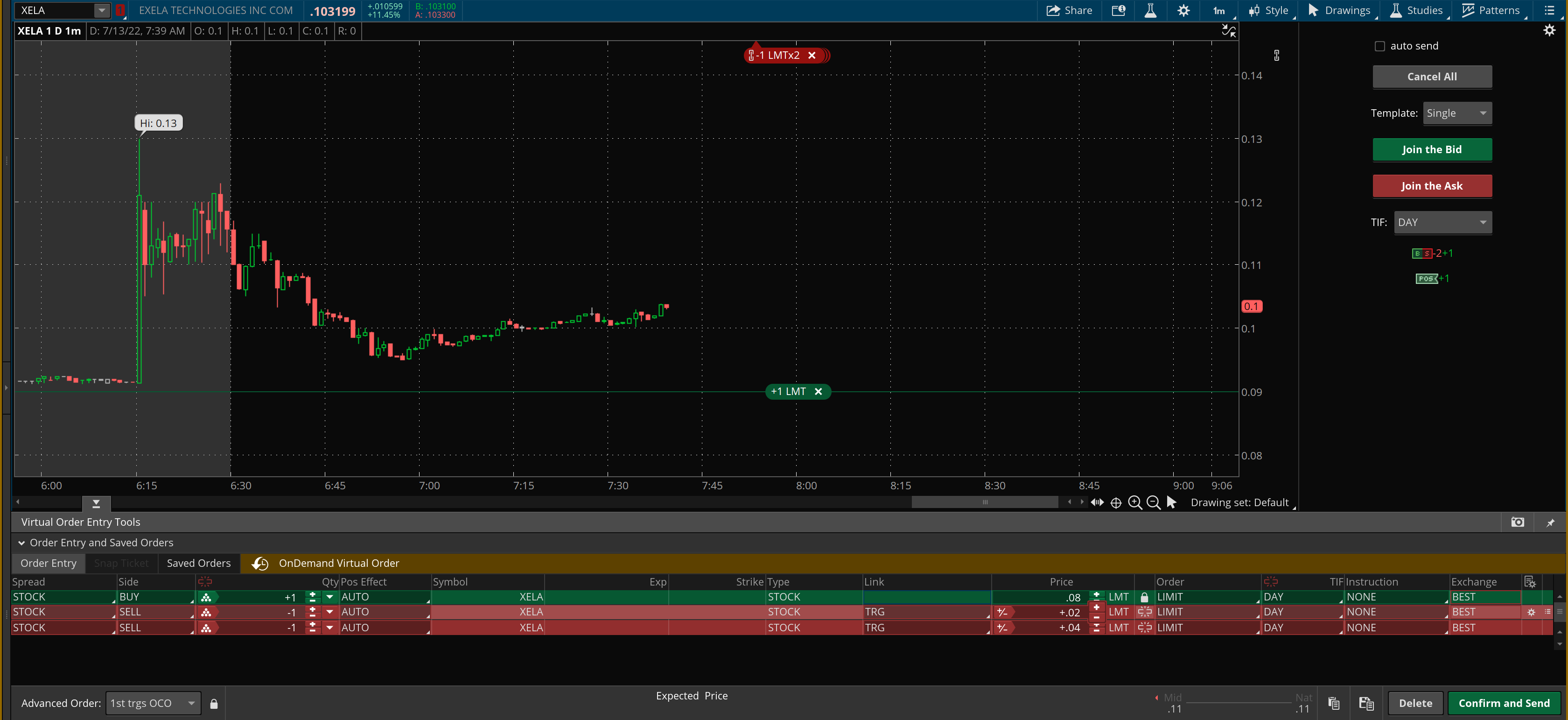The height and width of the screenshot is (720, 1568).
Task: Collapse Order Entry and Saved Orders section
Action: point(22,543)
